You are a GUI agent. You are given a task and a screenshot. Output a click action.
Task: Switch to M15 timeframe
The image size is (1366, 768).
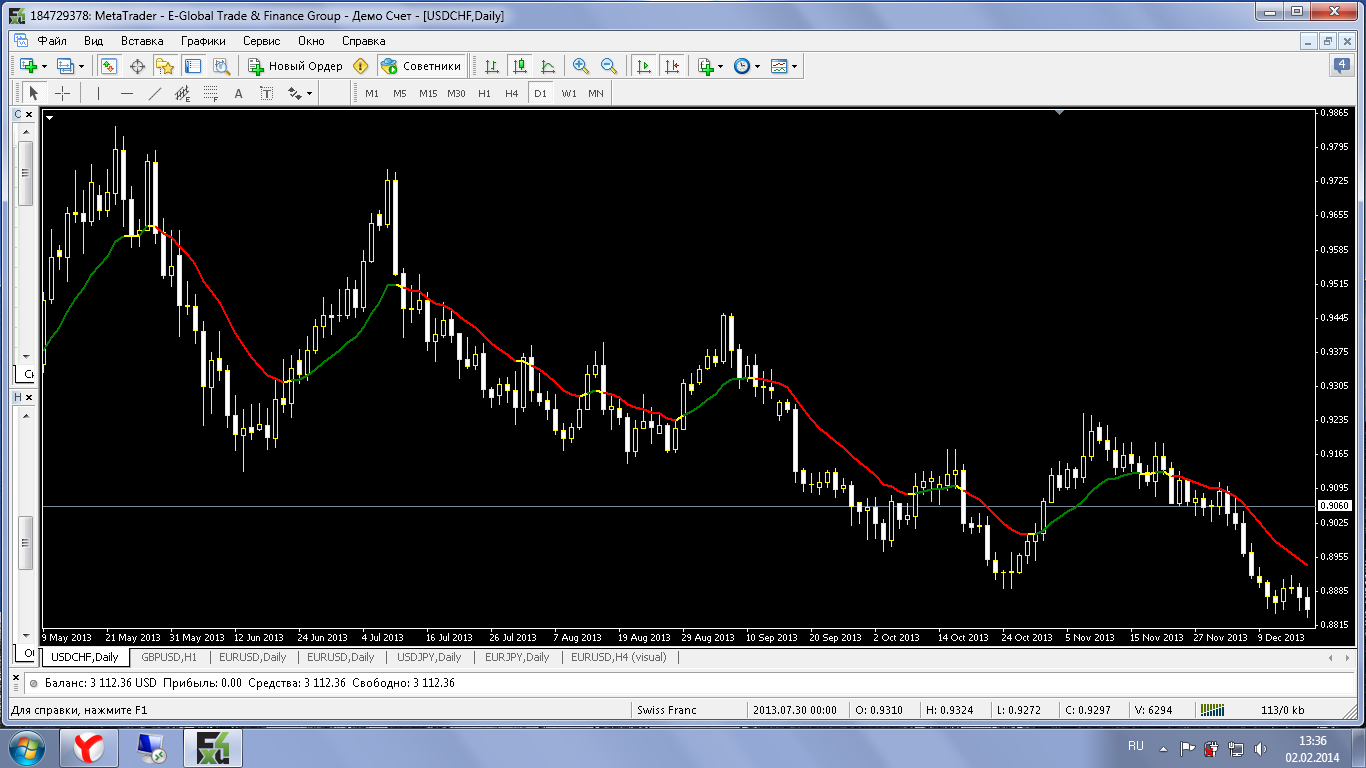pyautogui.click(x=428, y=93)
